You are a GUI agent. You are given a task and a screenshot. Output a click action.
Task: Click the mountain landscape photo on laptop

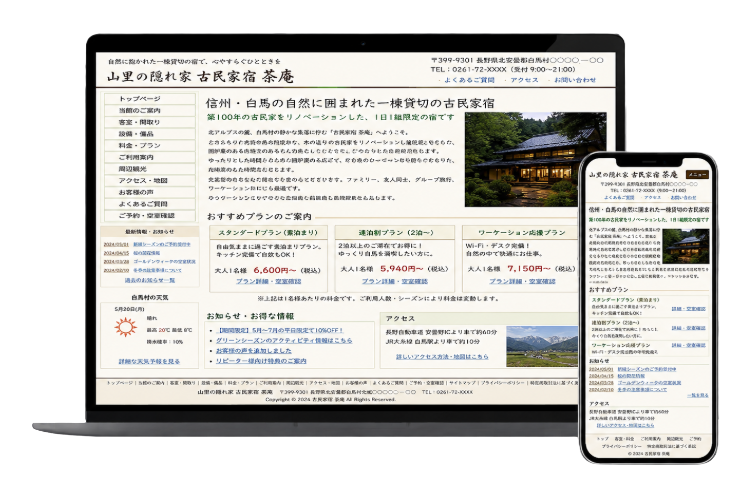(542, 346)
